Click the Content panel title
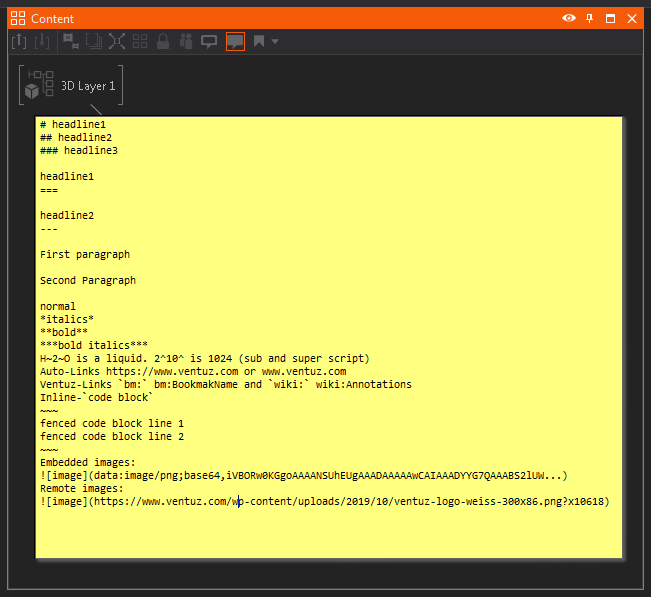The width and height of the screenshot is (651, 597). click(52, 19)
